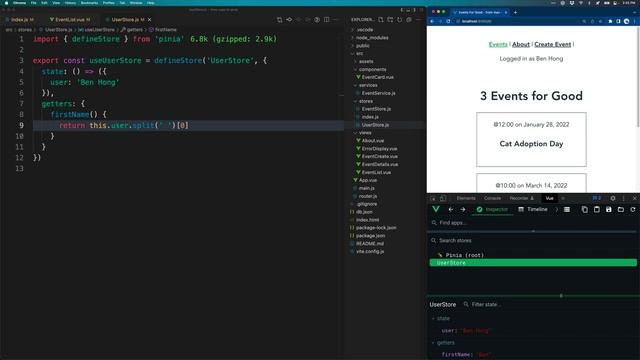Image resolution: width=640 pixels, height=360 pixels.
Task: Close the UserStore.js editor tab
Action: (149, 20)
